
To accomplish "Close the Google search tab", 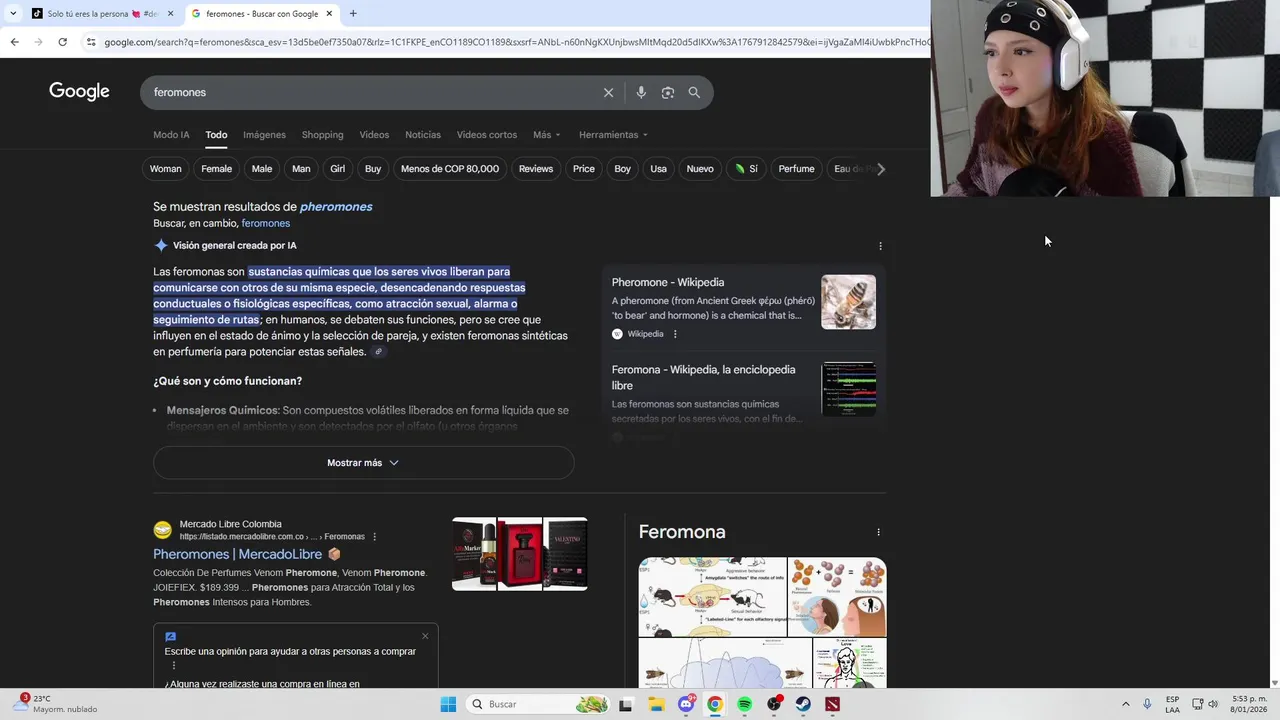I will point(329,14).
